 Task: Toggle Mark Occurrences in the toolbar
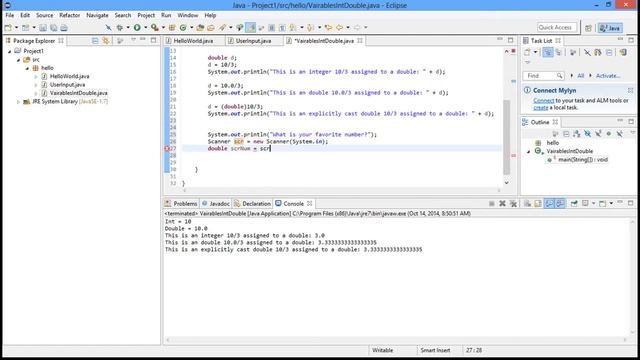tap(251, 27)
